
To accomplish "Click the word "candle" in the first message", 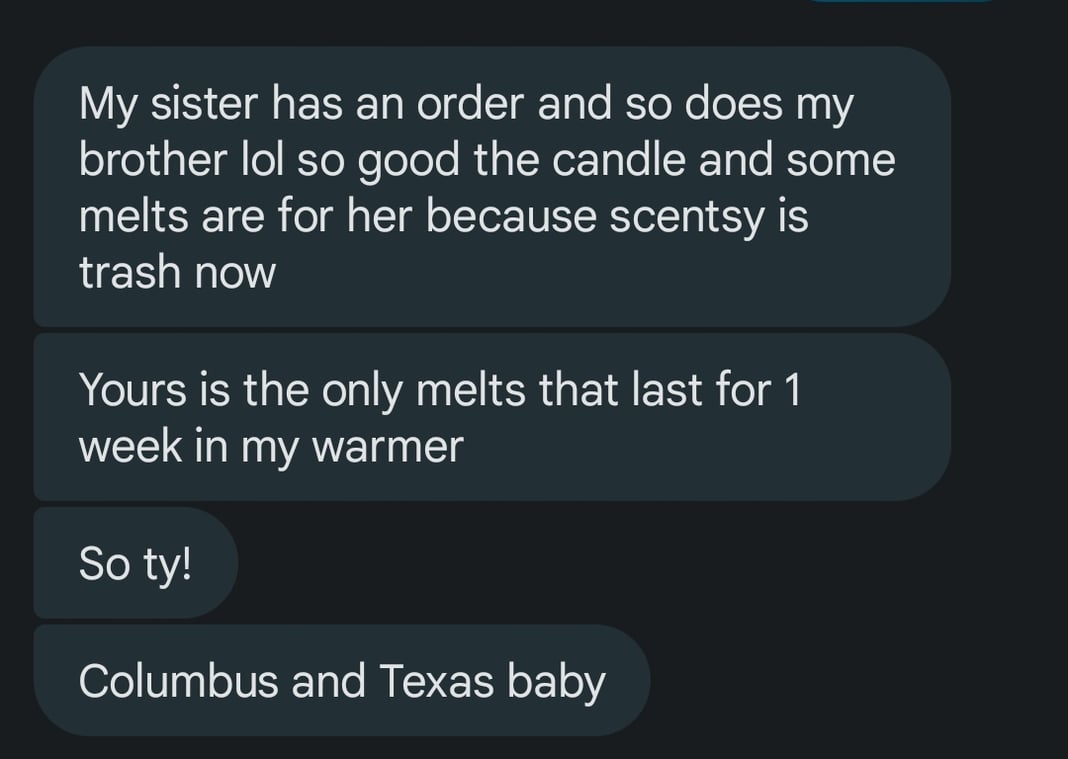I will (x=618, y=159).
